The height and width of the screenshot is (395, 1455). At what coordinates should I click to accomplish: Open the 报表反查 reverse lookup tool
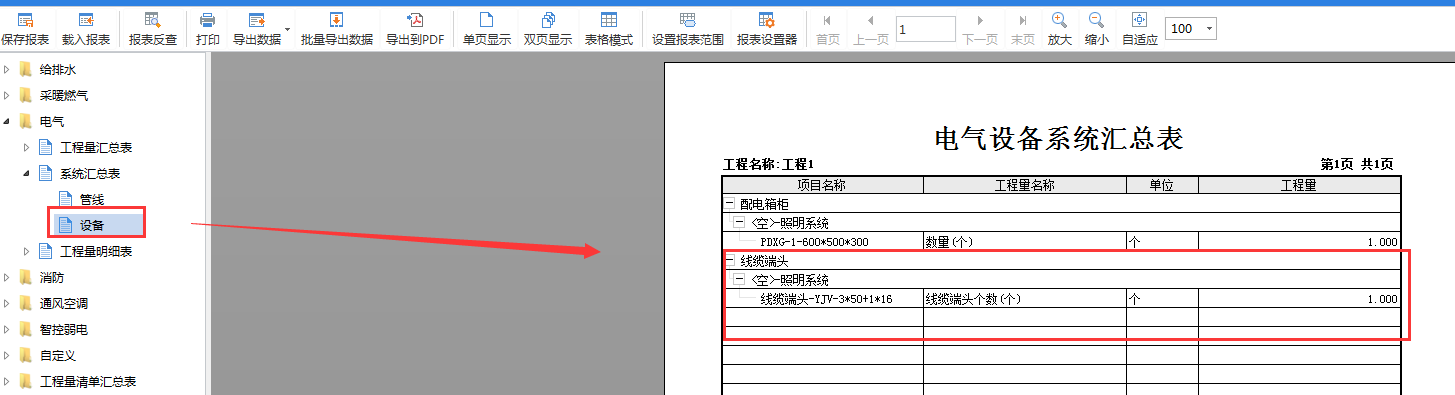coord(153,29)
